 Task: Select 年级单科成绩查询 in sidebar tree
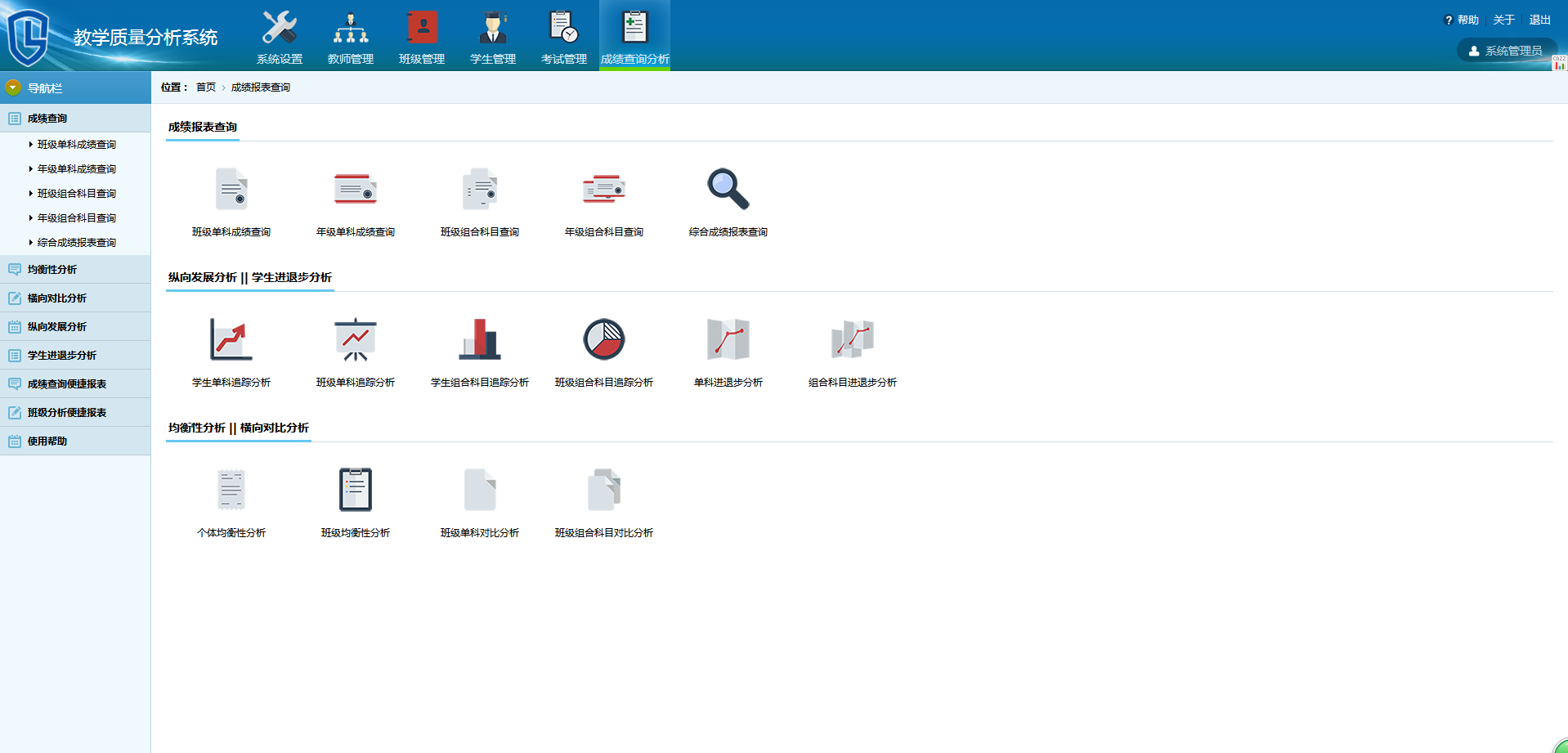point(77,169)
